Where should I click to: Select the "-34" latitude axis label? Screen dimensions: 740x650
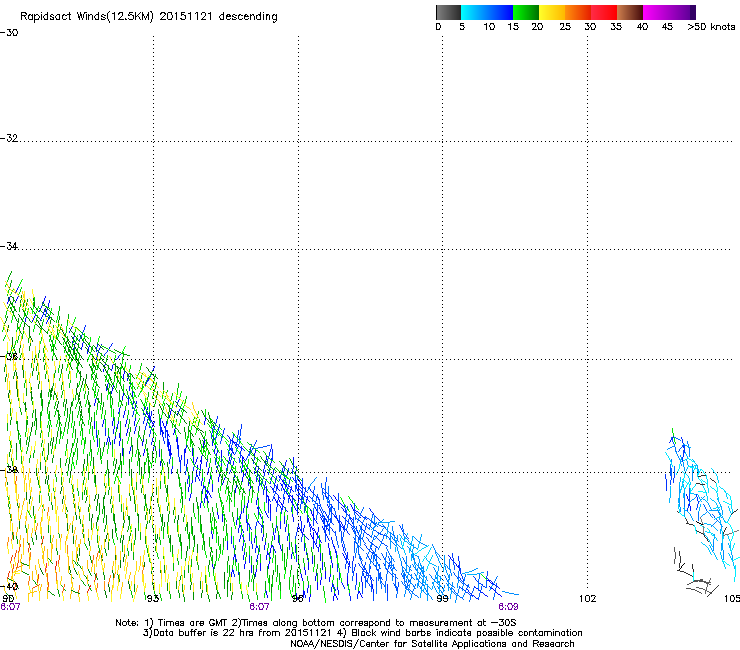[x=9, y=246]
